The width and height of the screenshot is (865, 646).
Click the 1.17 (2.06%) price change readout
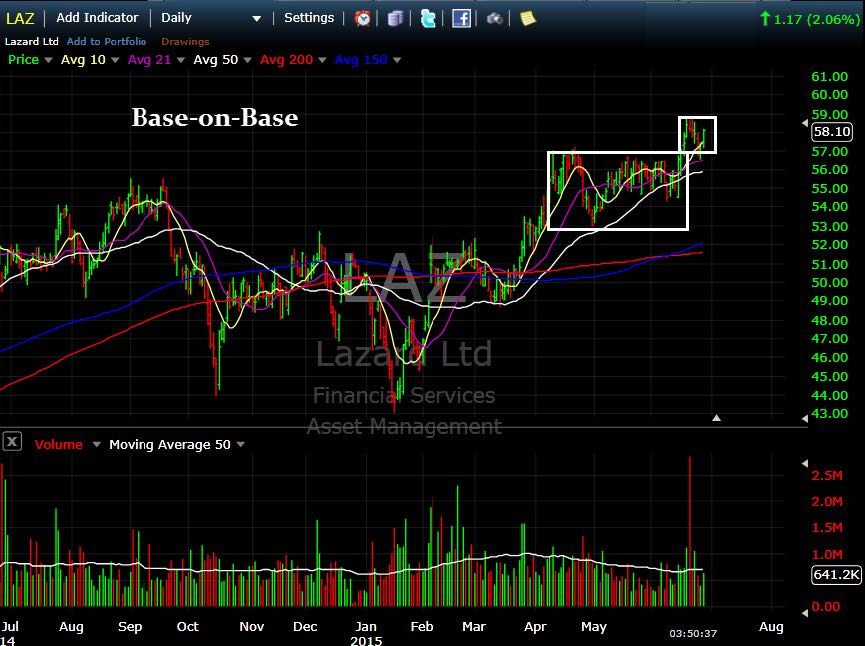tap(810, 19)
